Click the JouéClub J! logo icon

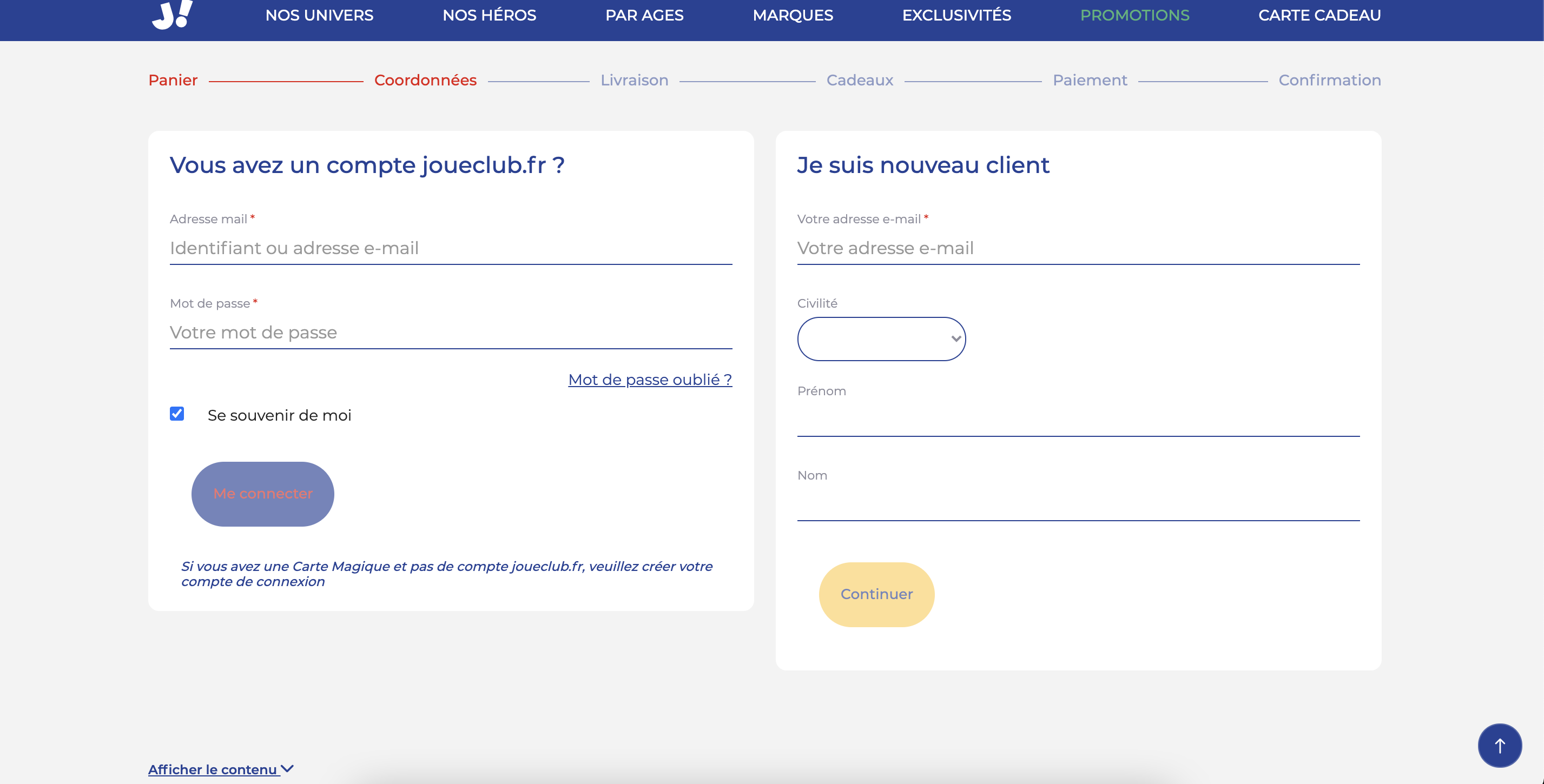[172, 15]
